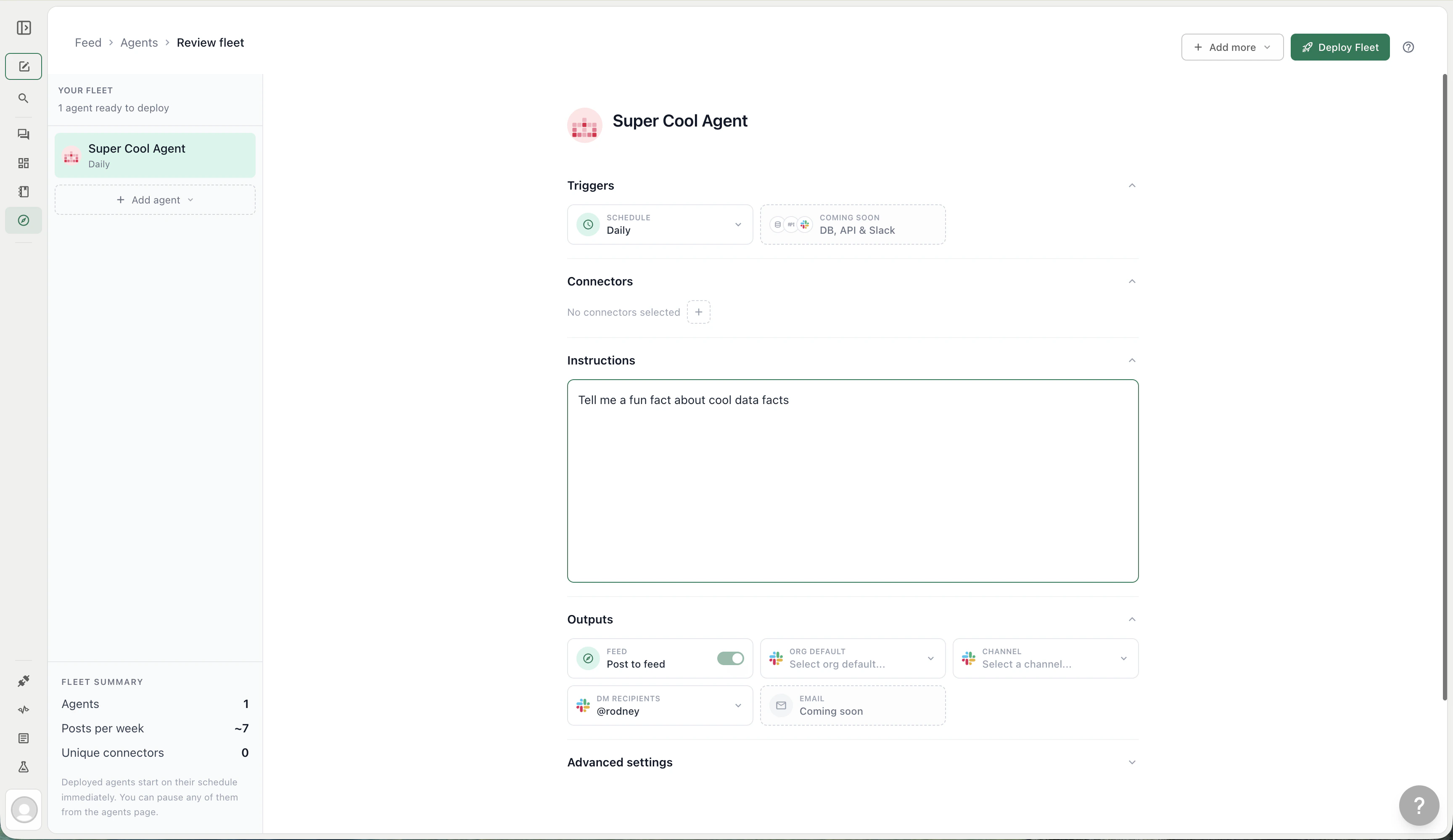Collapse the Connectors section
Image resolution: width=1453 pixels, height=840 pixels.
pyautogui.click(x=1132, y=281)
